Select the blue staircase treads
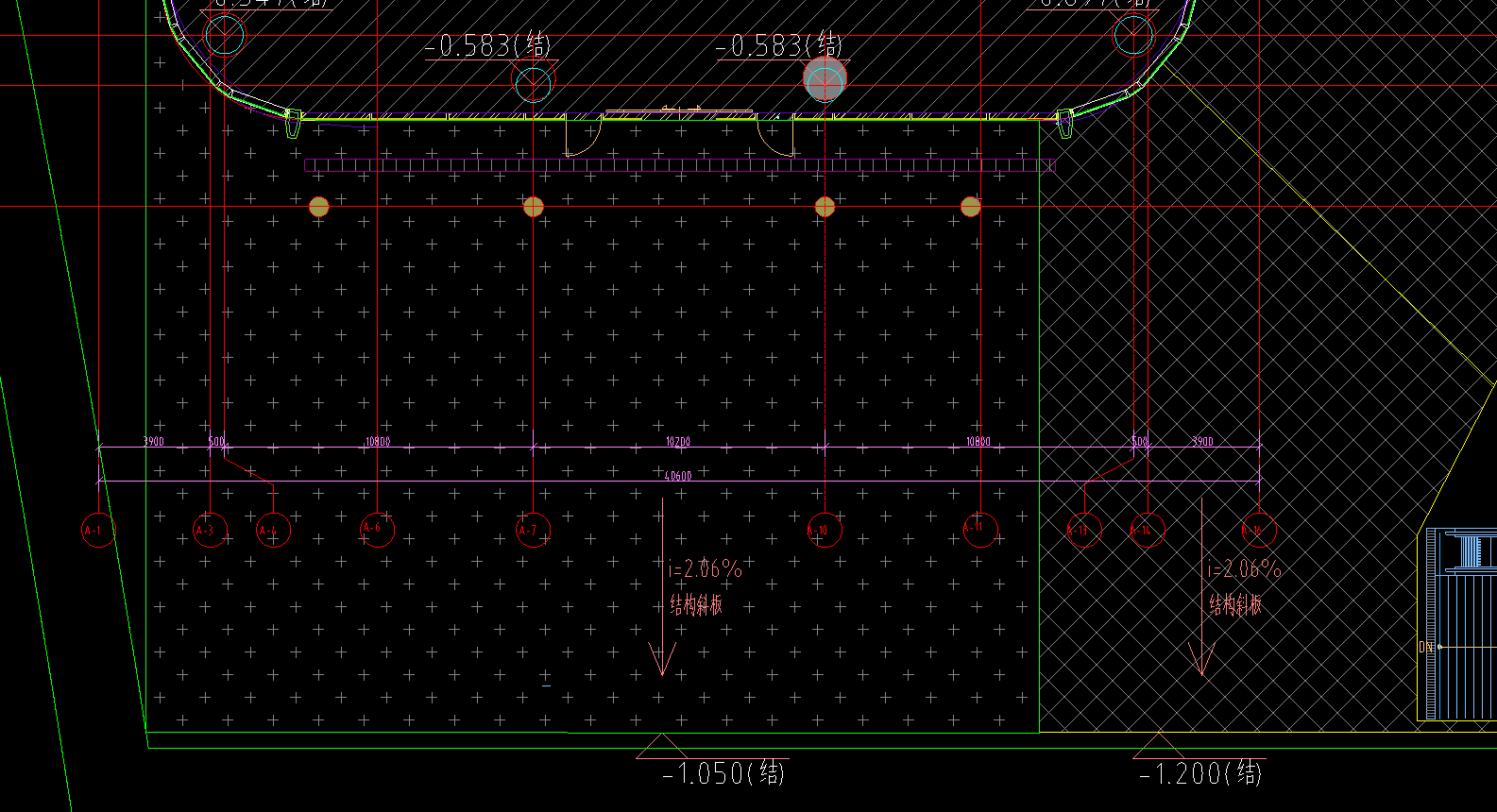 click(x=1470, y=648)
